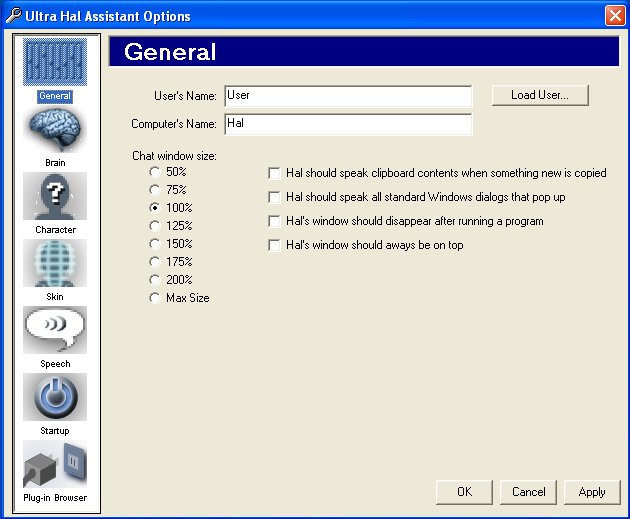Confirm with the OK button
Viewport: 630px width, 519px height.
pos(464,492)
